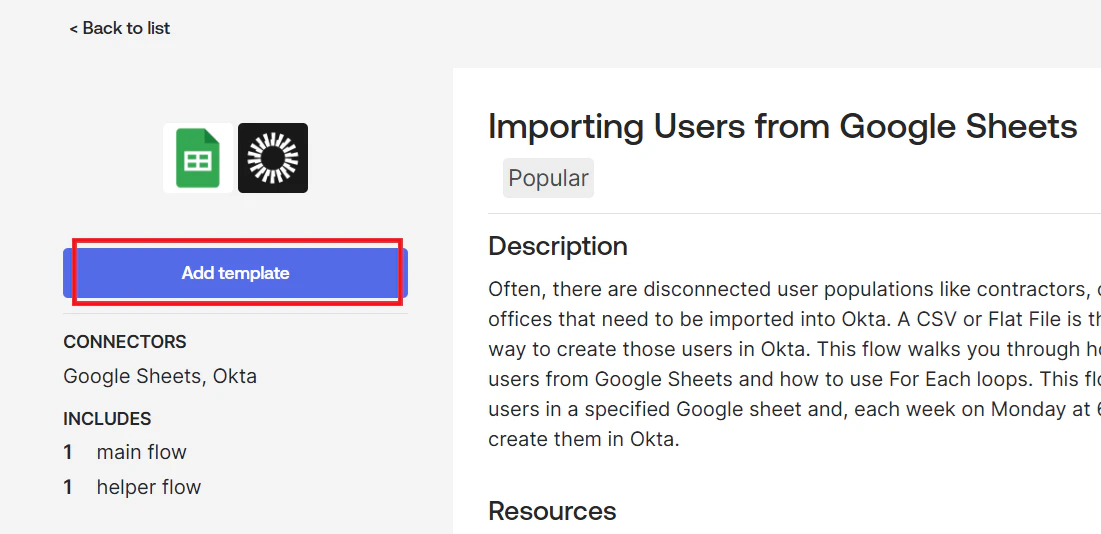Click the Popular tag badge
This screenshot has height=534, width=1101.
point(548,178)
